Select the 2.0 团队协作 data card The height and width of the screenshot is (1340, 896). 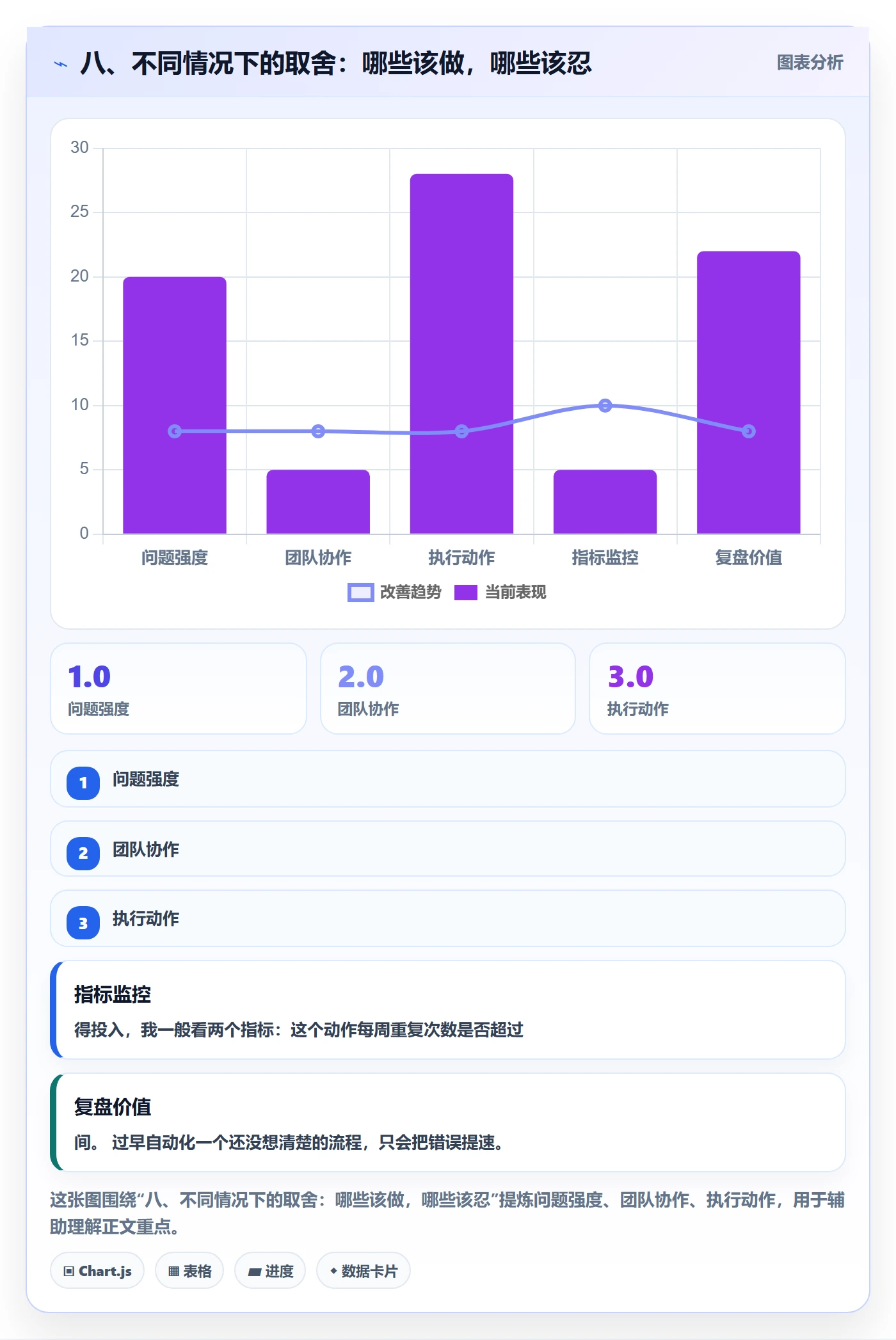pos(448,689)
